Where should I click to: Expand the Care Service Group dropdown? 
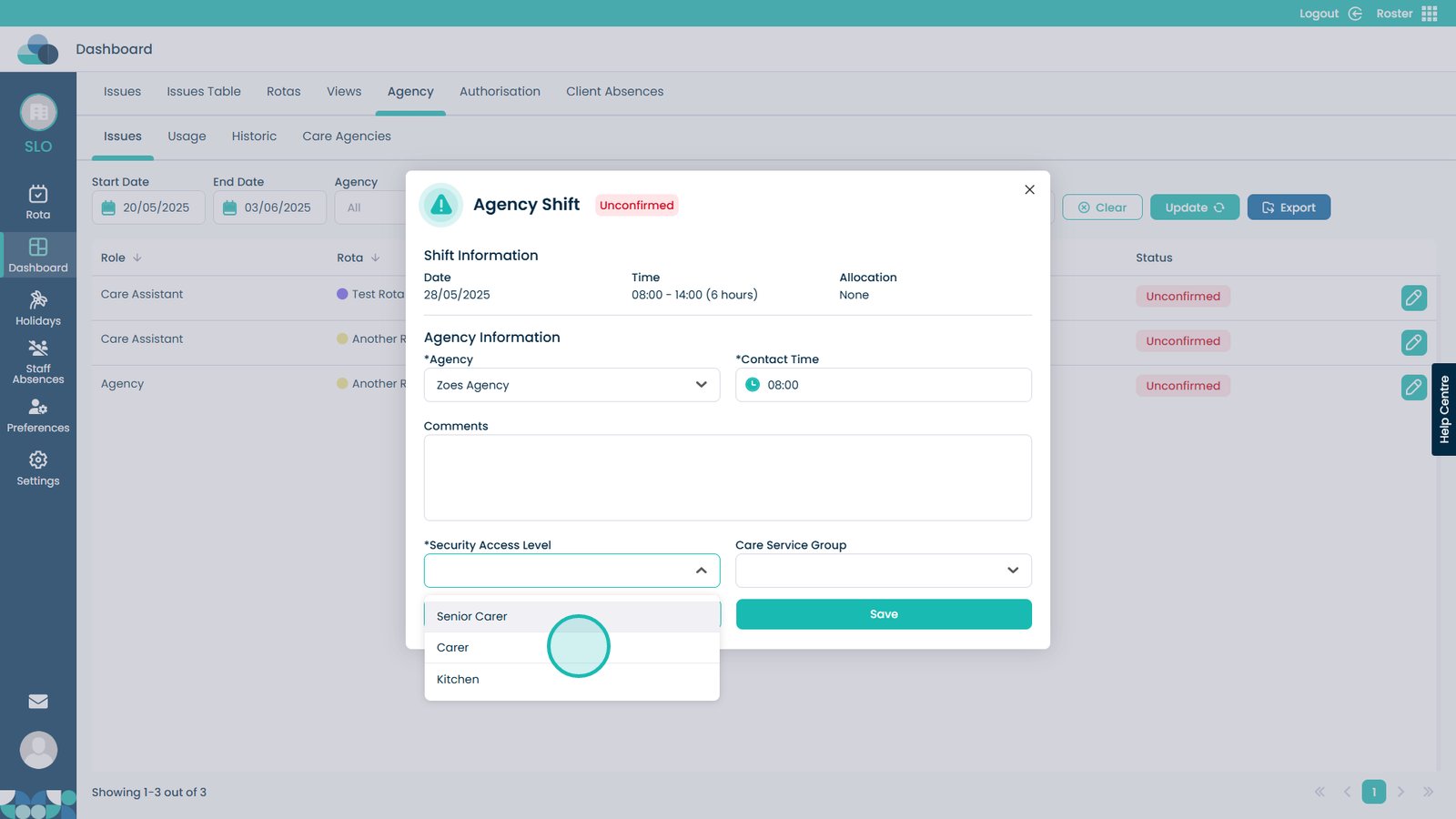[883, 571]
